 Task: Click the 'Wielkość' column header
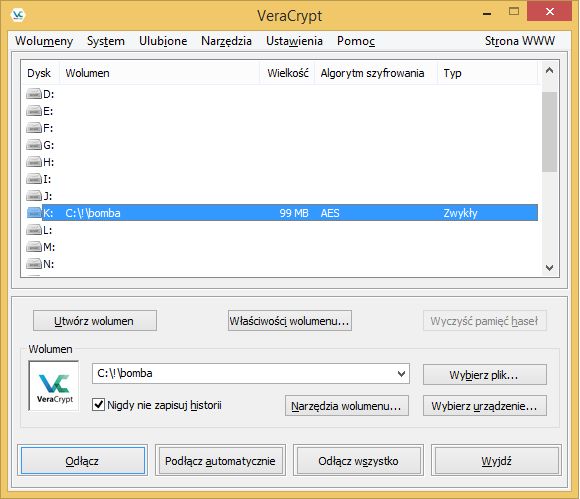[287, 73]
